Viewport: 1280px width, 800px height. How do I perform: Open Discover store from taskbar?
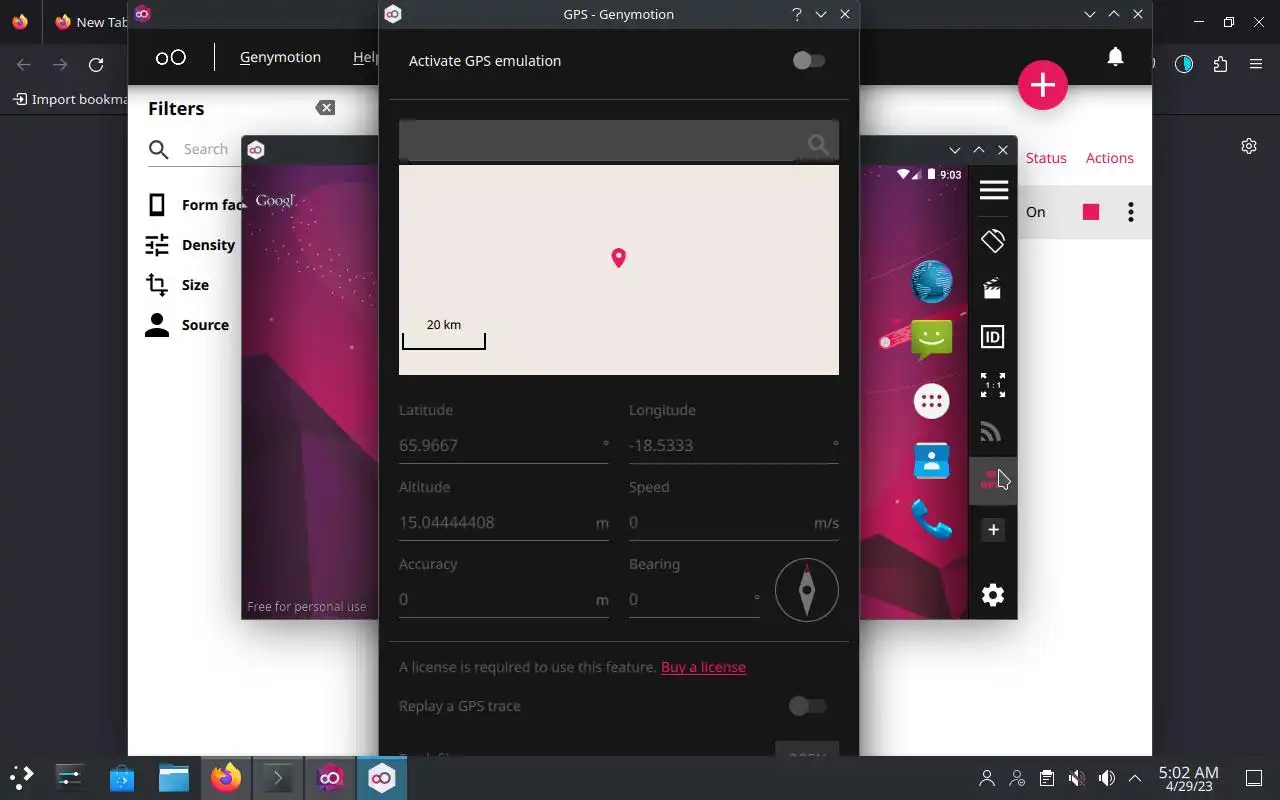[122, 777]
